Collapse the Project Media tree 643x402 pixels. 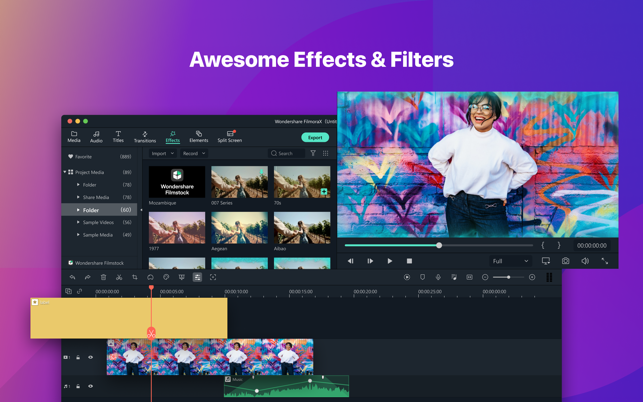65,172
